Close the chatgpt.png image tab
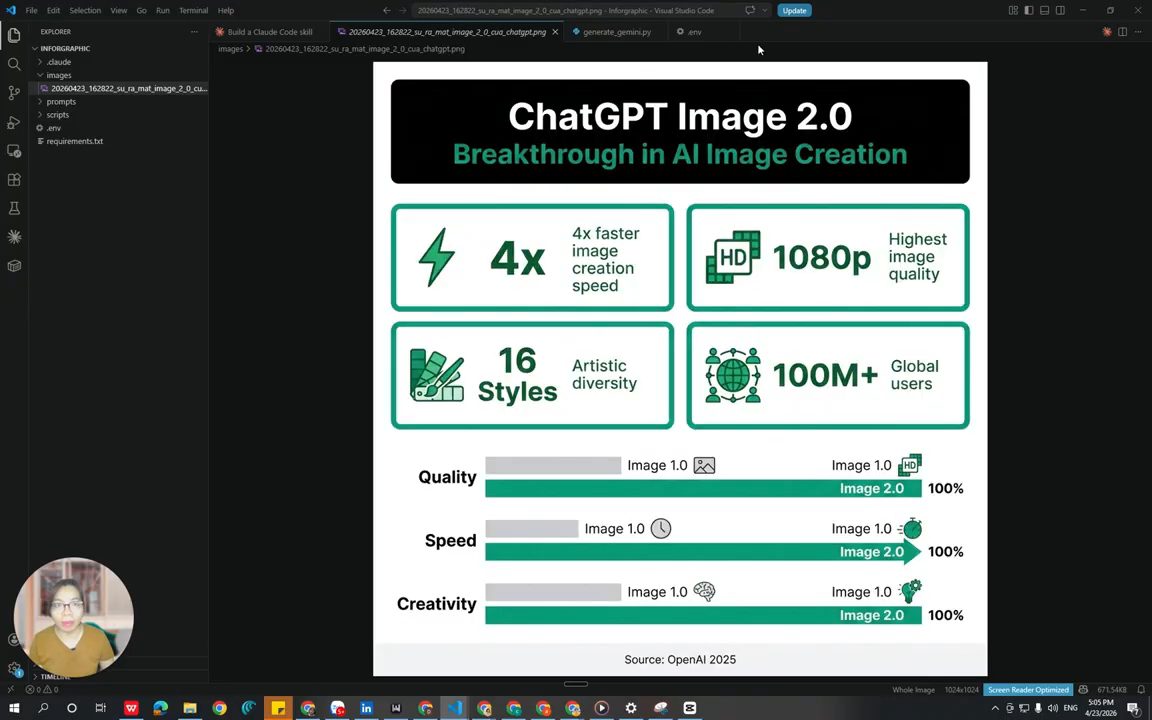 pos(555,32)
